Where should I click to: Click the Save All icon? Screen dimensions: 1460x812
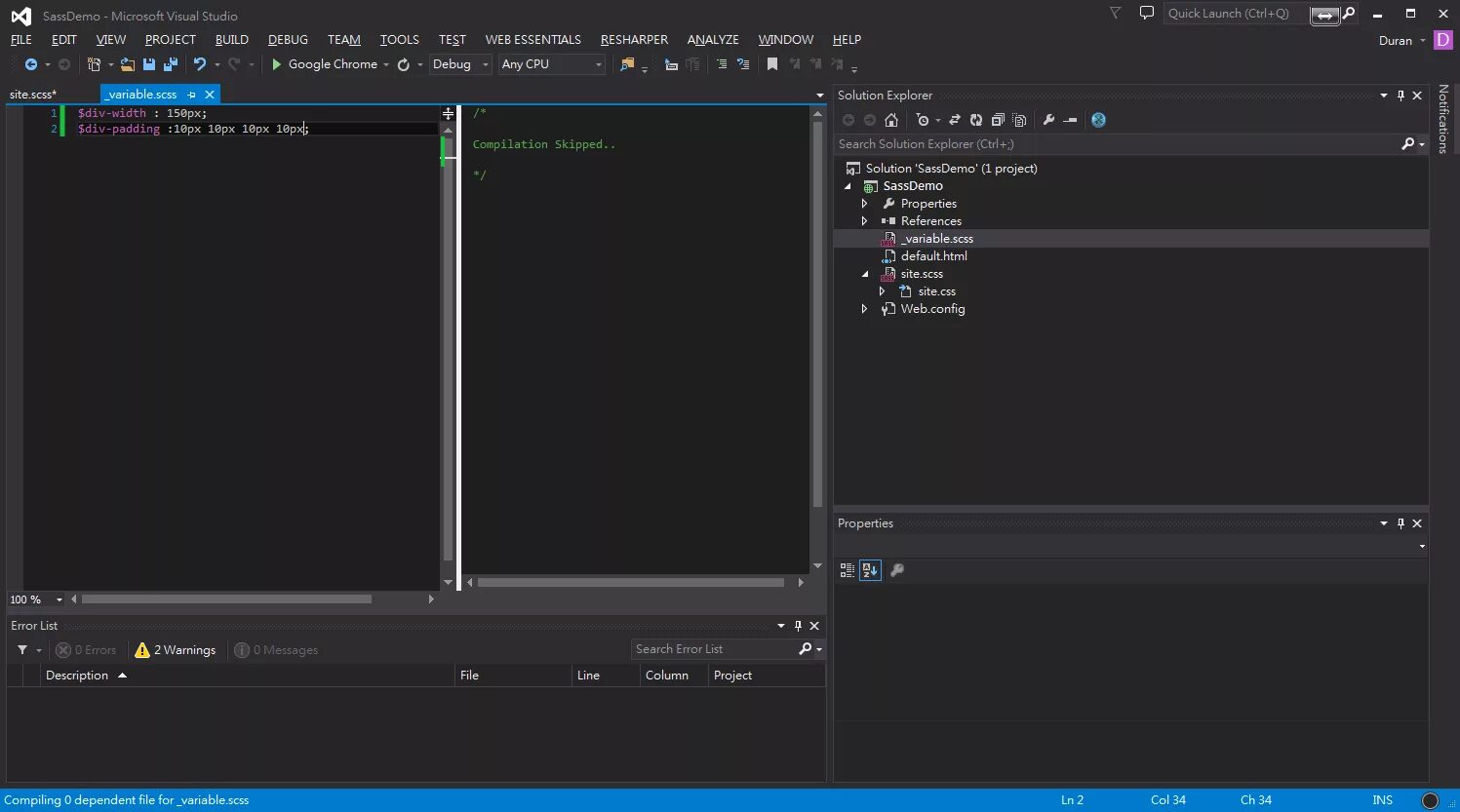click(171, 64)
